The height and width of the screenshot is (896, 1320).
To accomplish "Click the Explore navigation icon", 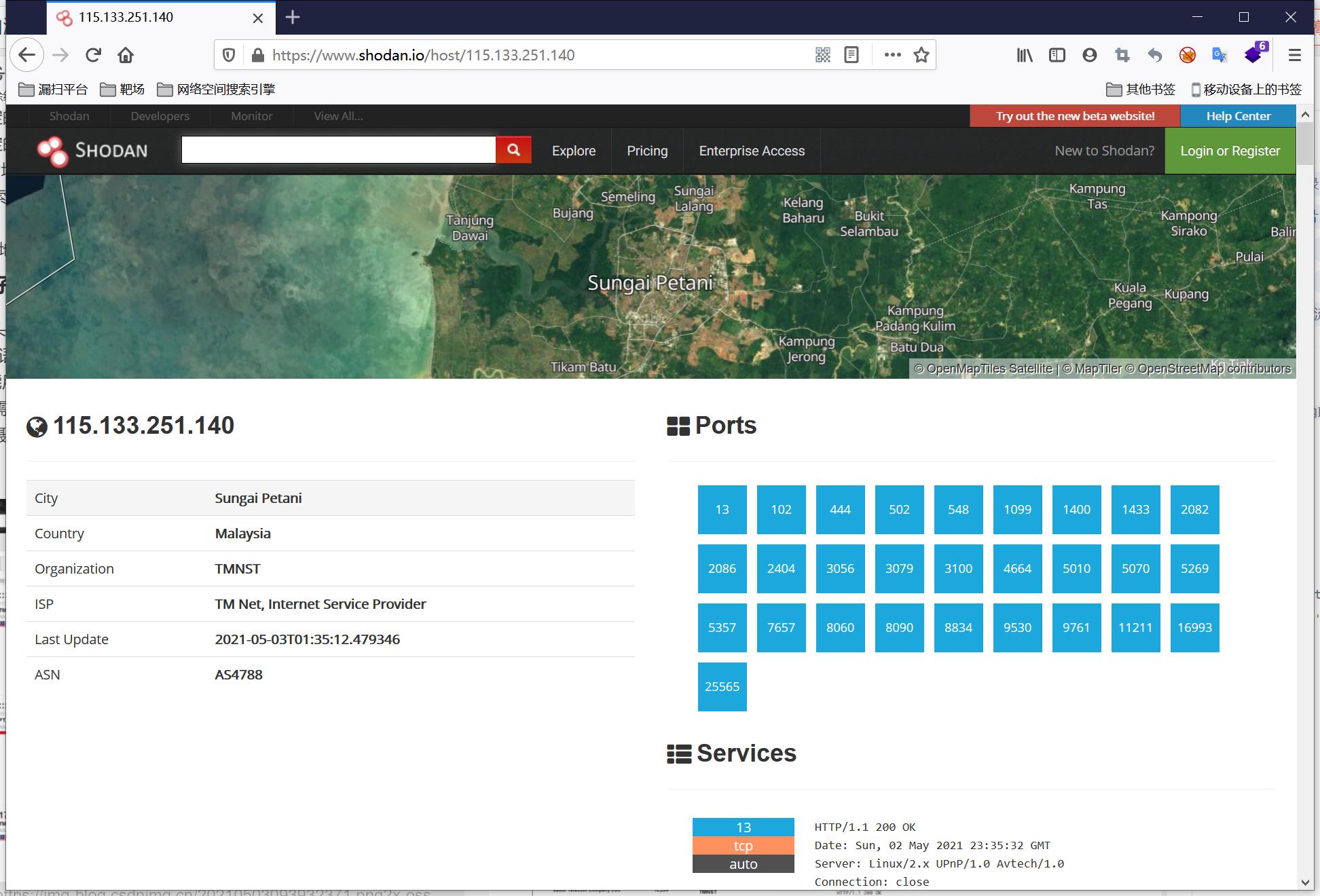I will [574, 151].
